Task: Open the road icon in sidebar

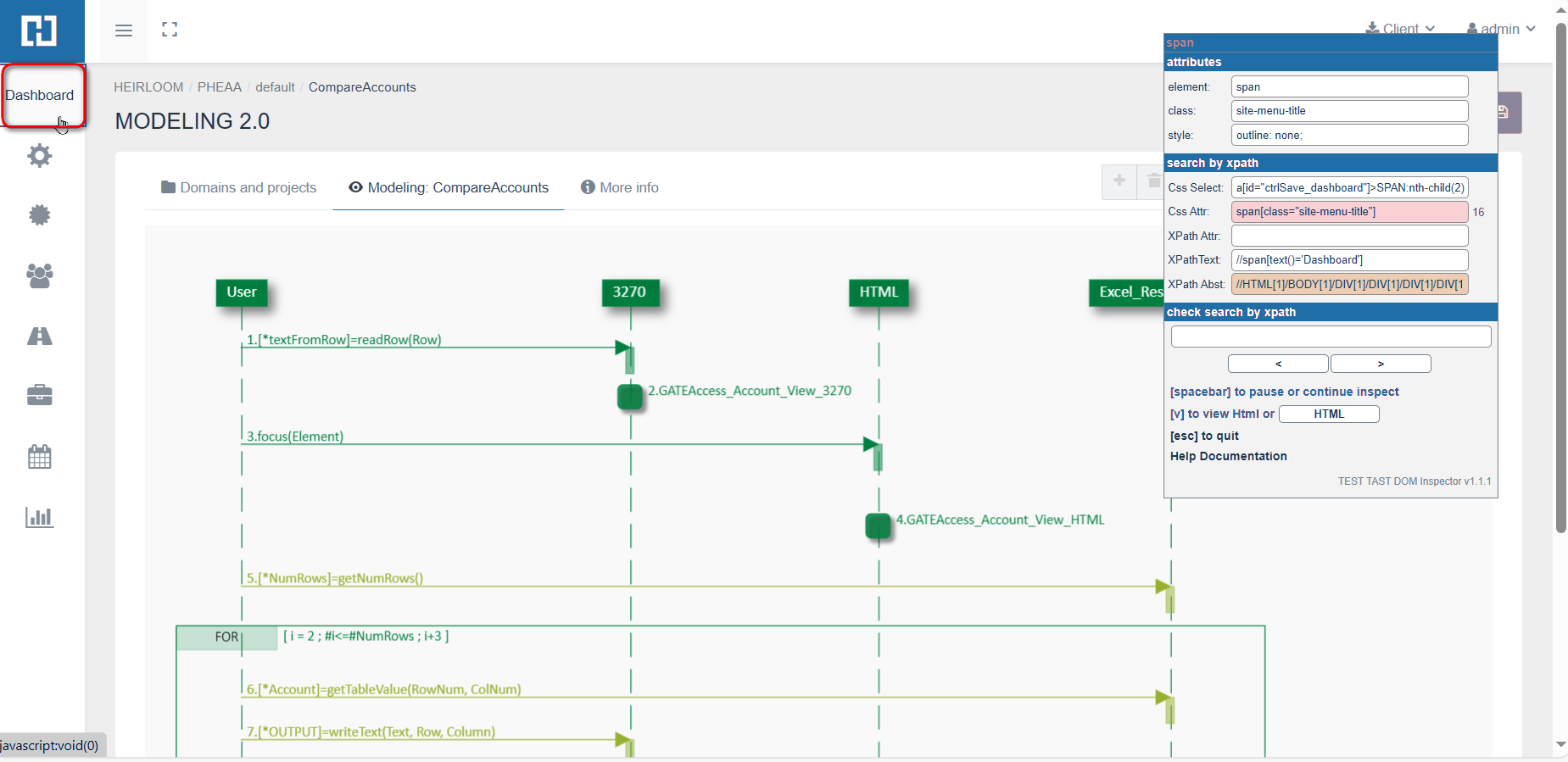Action: pyautogui.click(x=40, y=337)
